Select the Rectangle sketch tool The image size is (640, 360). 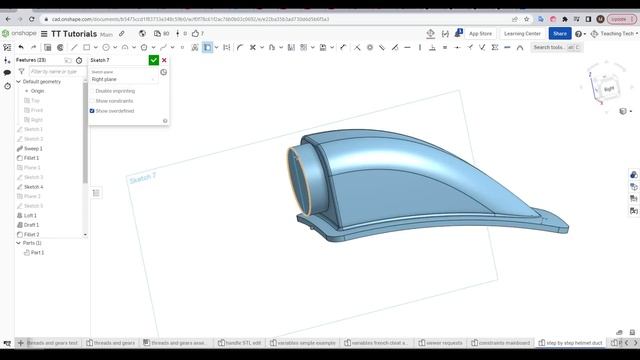(87, 47)
